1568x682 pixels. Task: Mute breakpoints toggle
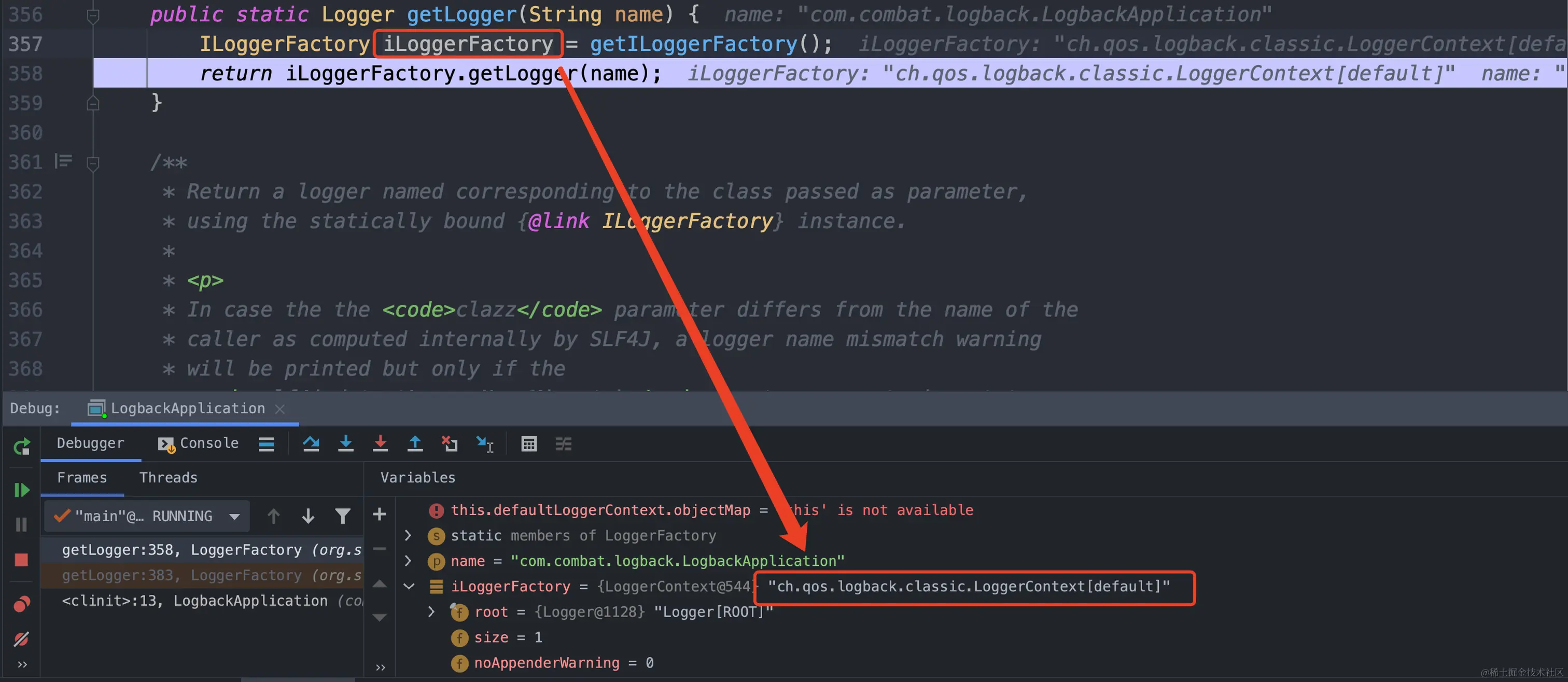click(x=21, y=639)
